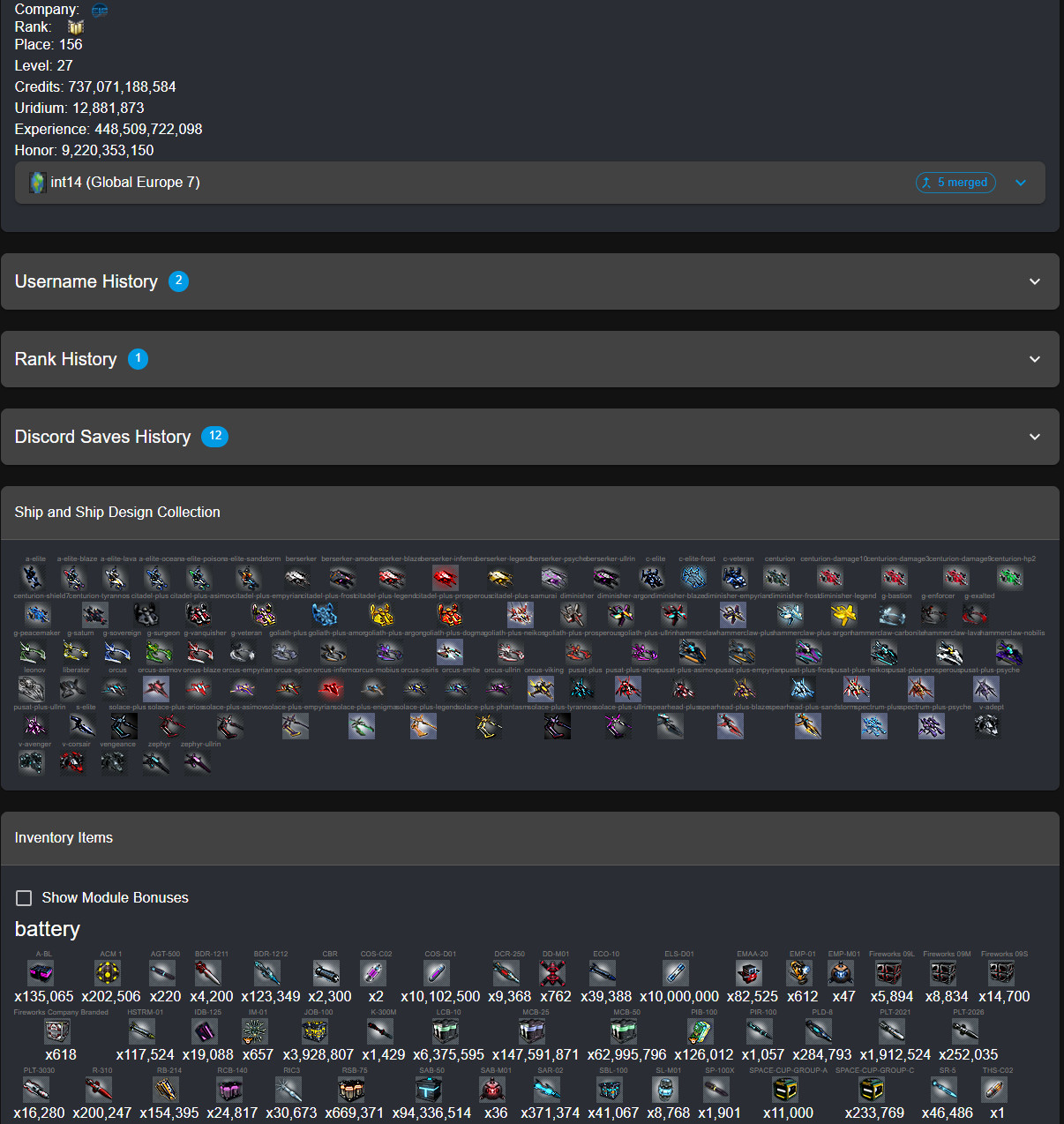The image size is (1064, 1124).
Task: Click the DD-M01 mine icon
Action: pos(552,972)
